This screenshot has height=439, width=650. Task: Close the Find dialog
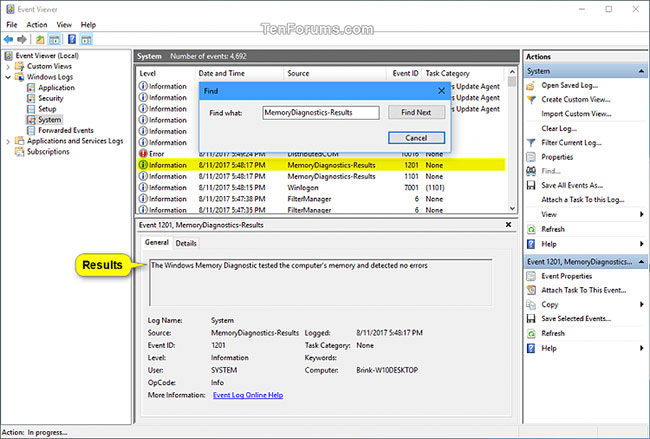coord(441,91)
